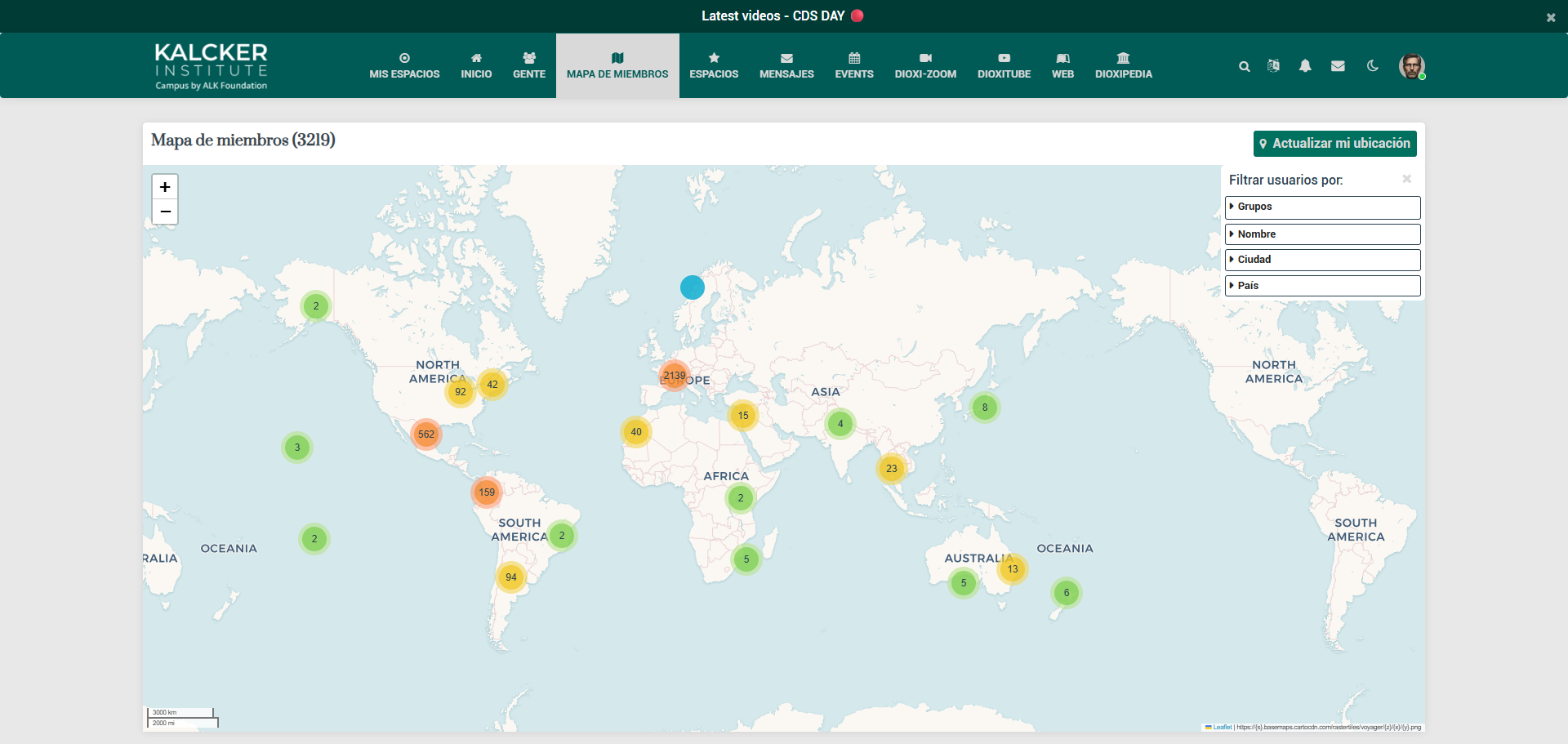Screen dimensions: 1568x744
Task: Go to the Gente menu item
Action: point(529,66)
